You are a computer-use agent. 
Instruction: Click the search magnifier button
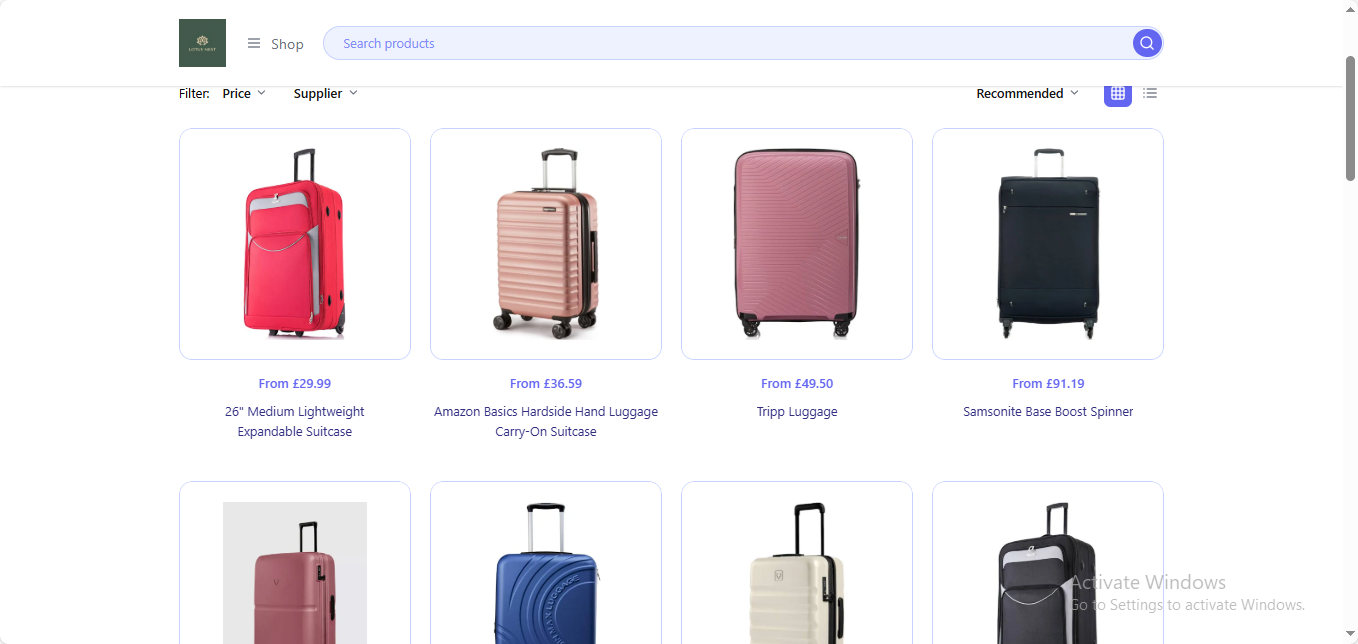1146,43
